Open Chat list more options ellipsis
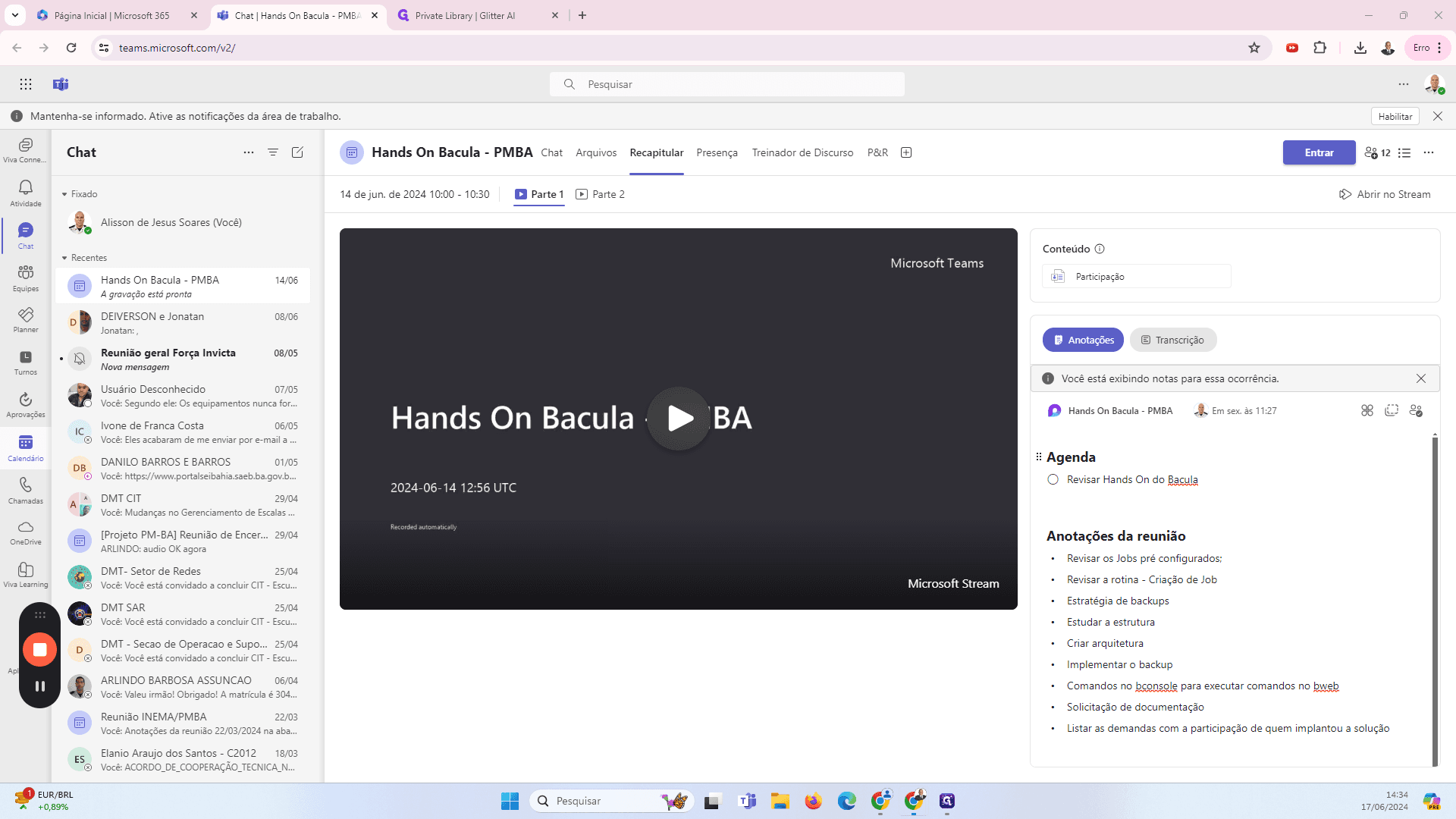1456x819 pixels. [x=249, y=152]
